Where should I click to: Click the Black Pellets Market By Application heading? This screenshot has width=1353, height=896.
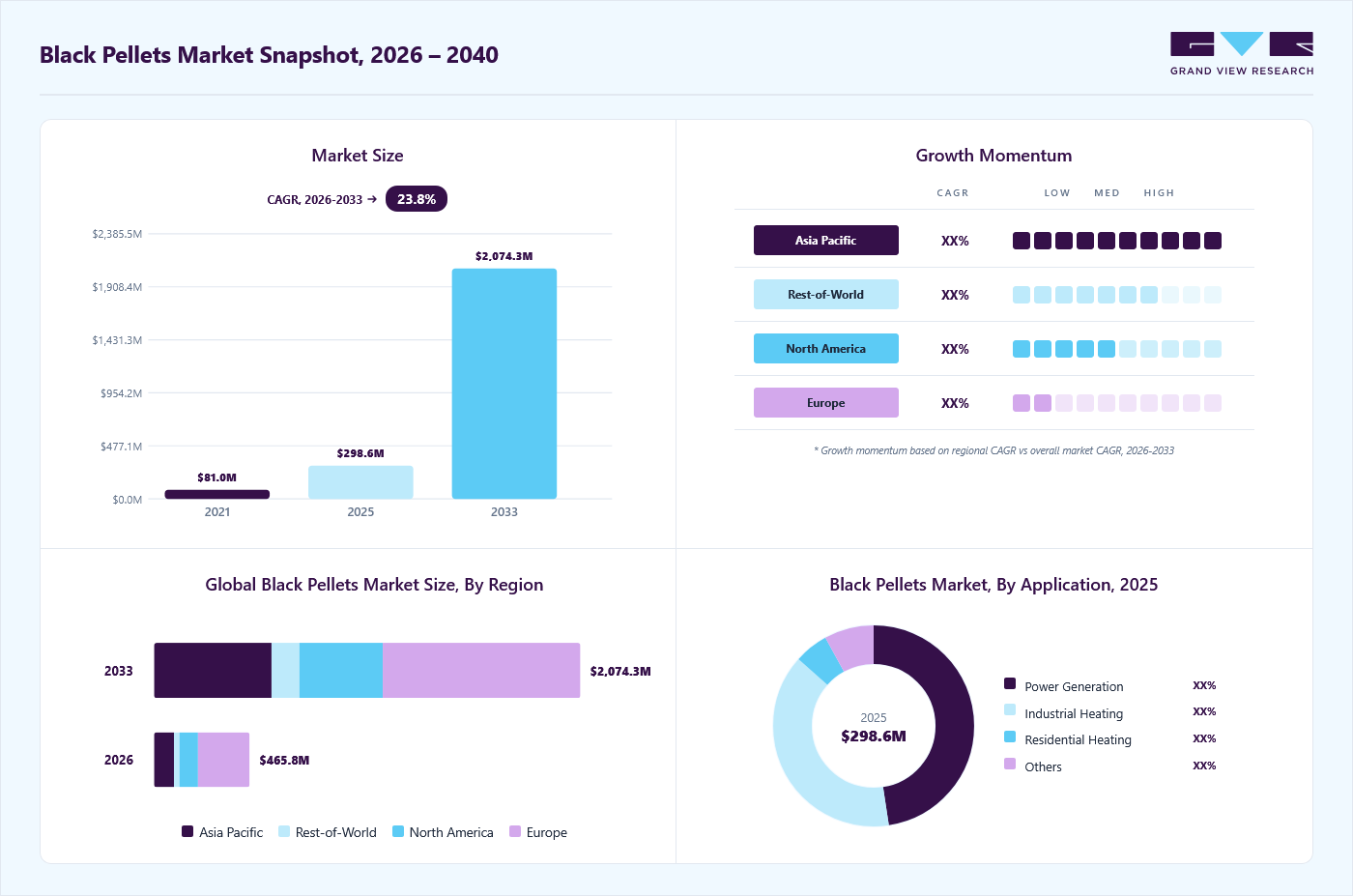coord(993,585)
